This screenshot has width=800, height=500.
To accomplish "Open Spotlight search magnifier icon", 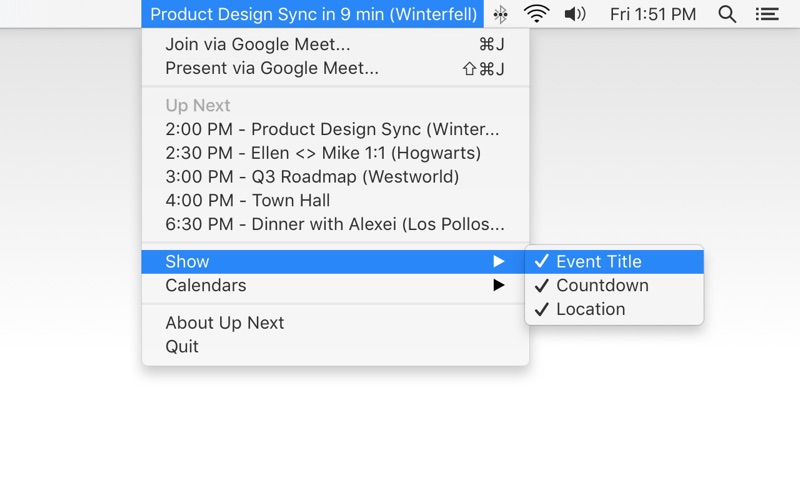I will (x=727, y=14).
